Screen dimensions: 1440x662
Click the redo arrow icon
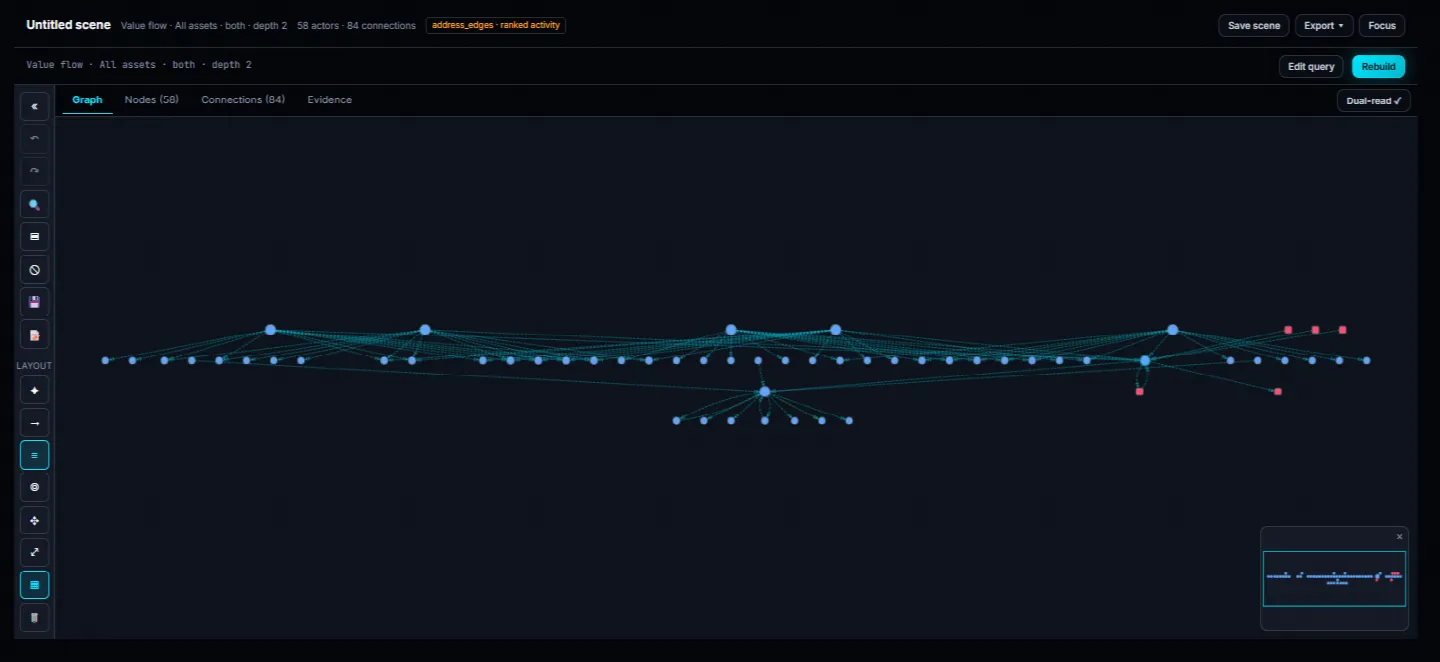[34, 171]
